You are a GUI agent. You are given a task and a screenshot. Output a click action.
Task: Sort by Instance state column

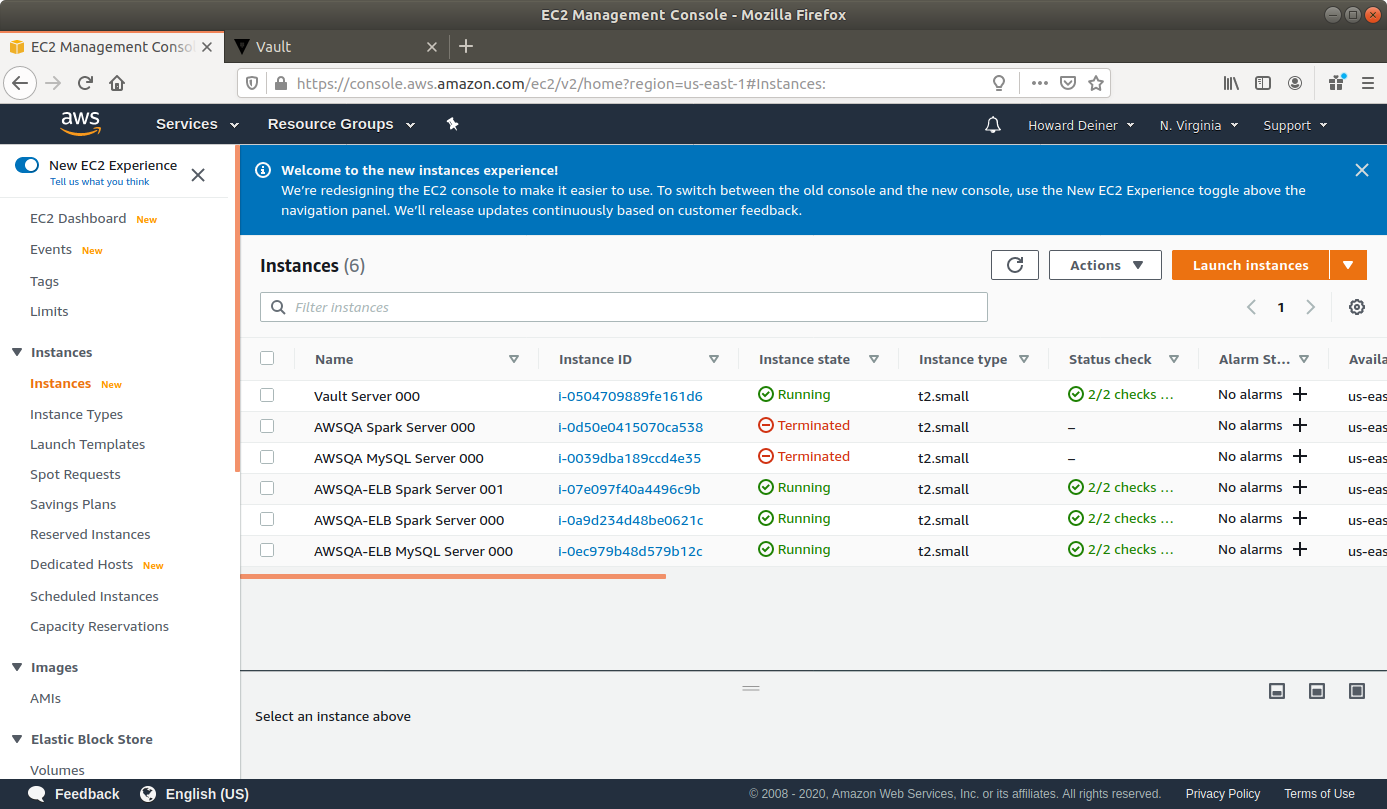pos(874,359)
